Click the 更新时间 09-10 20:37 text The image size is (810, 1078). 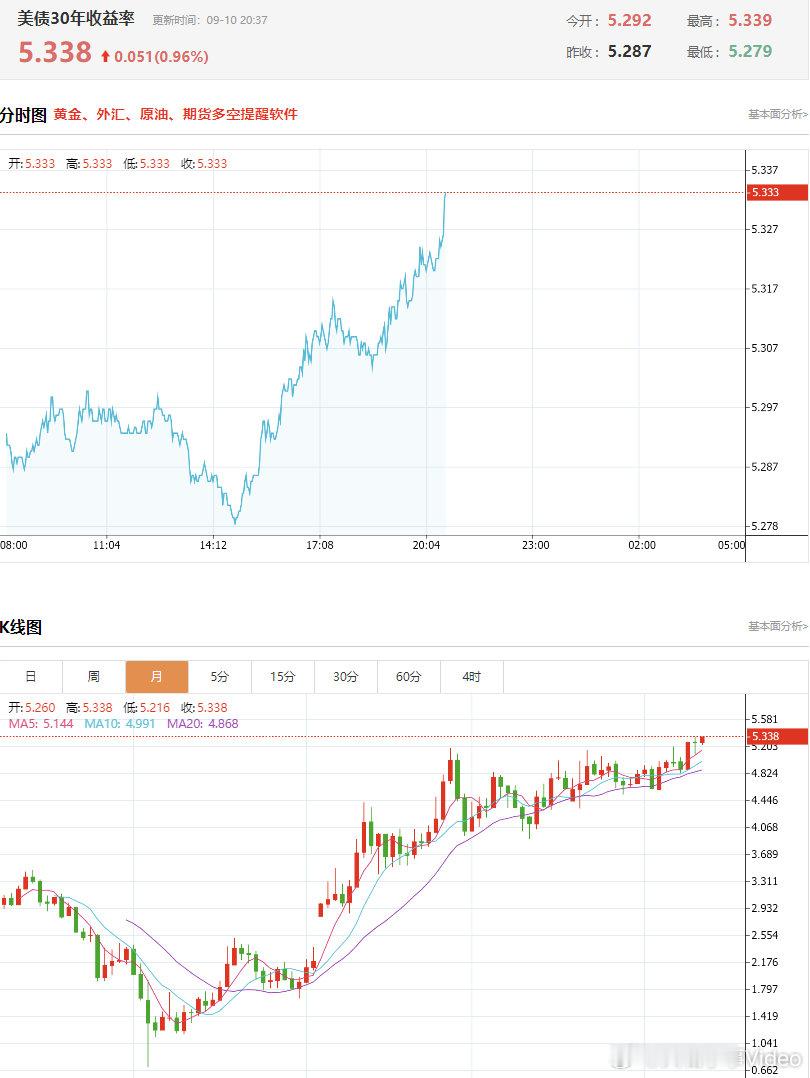[210, 21]
